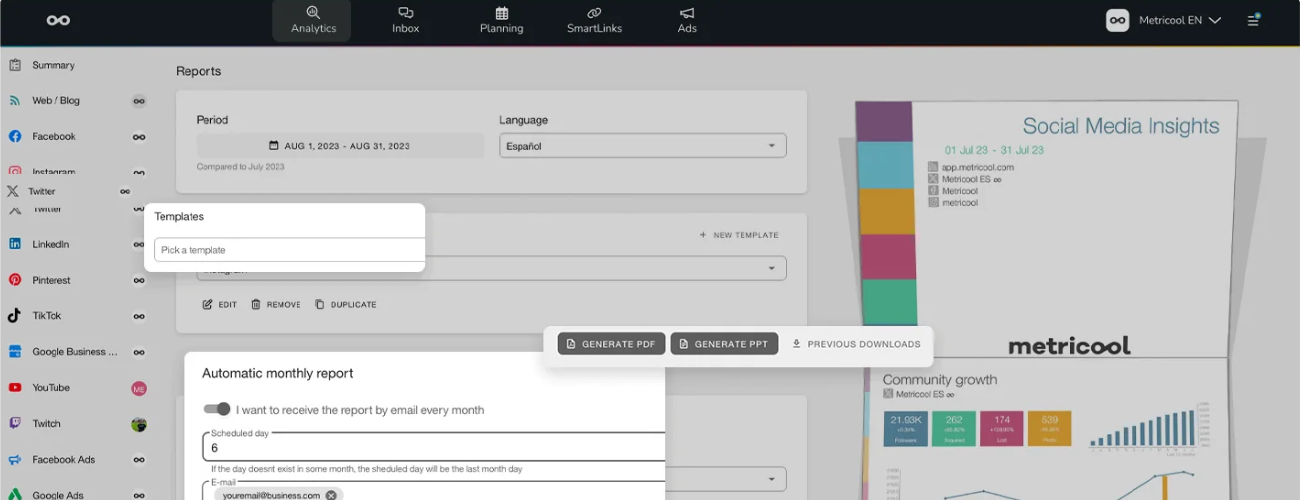
Task: Click the Metricool infinity logo
Action: (x=58, y=20)
